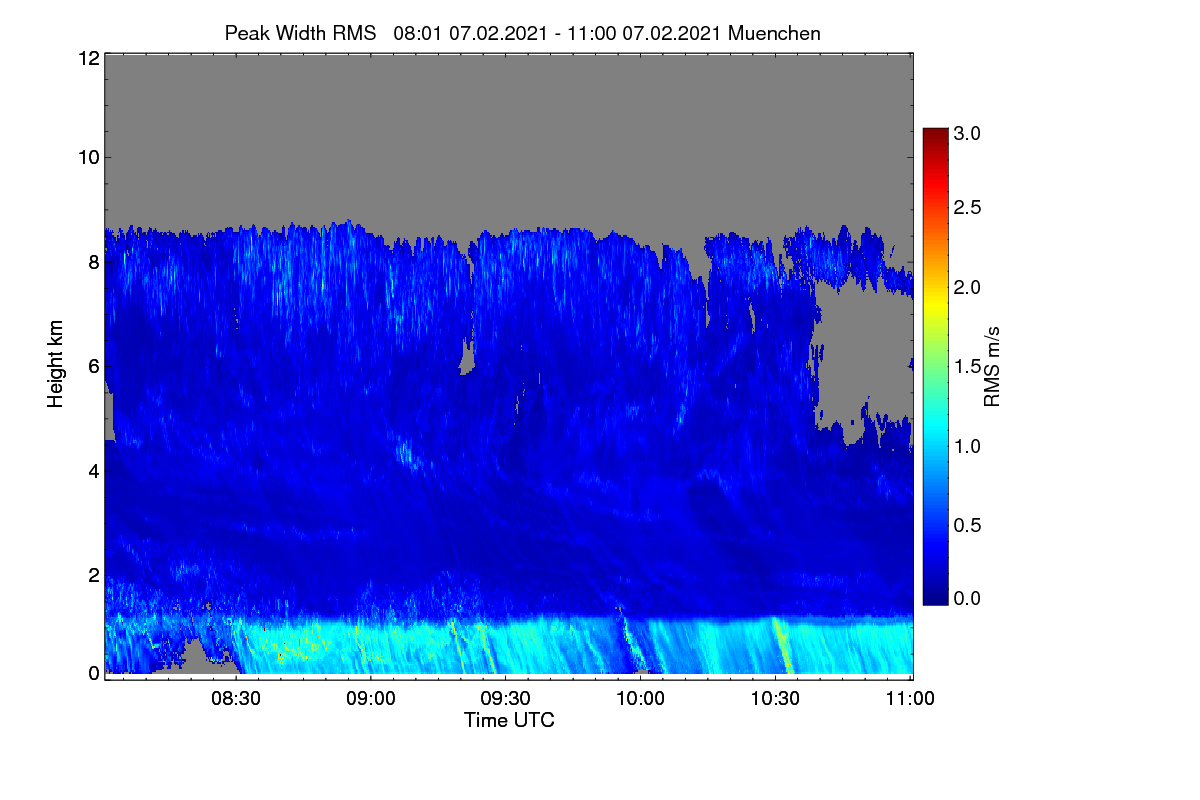Click the 'RMS m/s' colorbar label
The image size is (1200, 800).
[992, 364]
